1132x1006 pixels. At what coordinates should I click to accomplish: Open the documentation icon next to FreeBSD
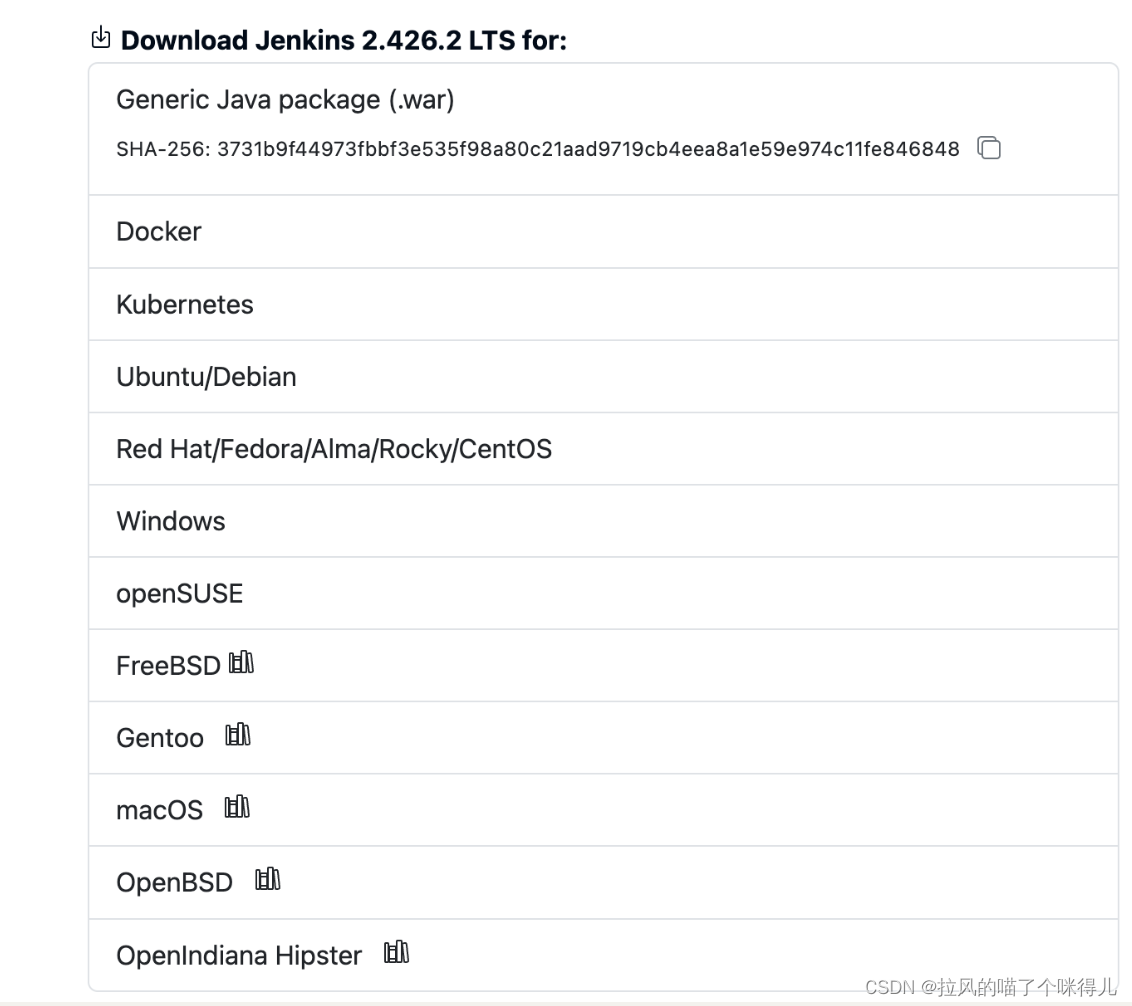tap(243, 662)
